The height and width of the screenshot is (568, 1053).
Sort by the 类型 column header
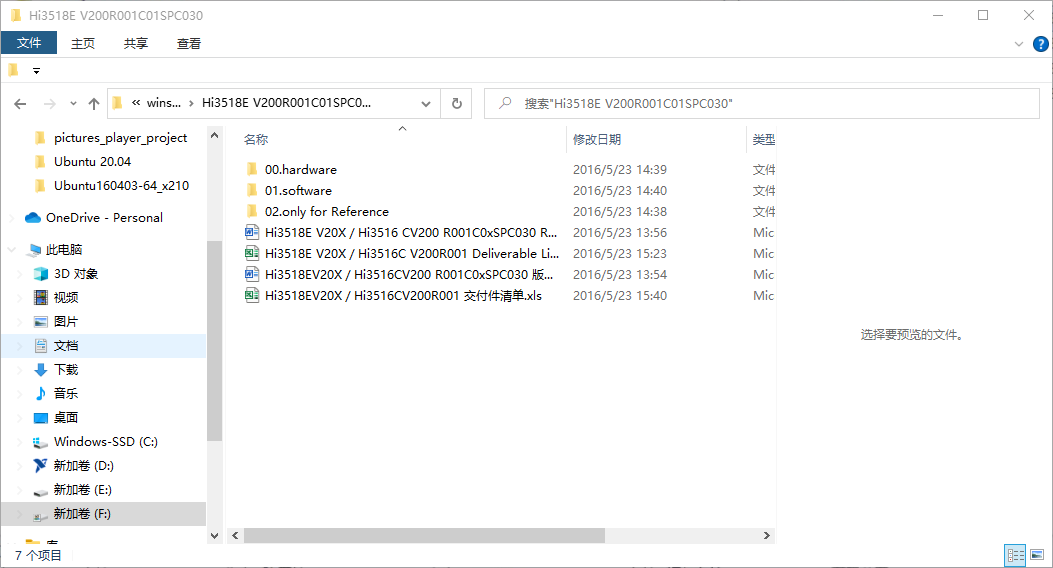[x=762, y=139]
